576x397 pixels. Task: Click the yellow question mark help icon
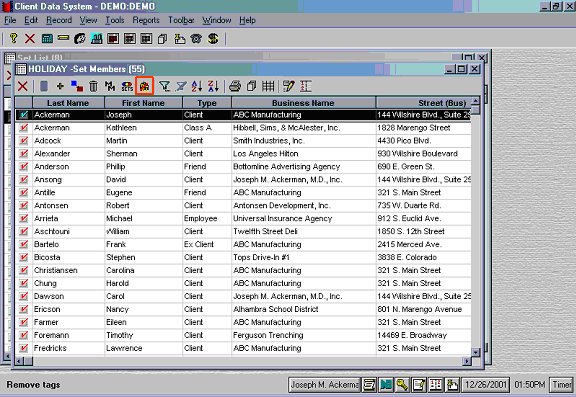[14, 38]
